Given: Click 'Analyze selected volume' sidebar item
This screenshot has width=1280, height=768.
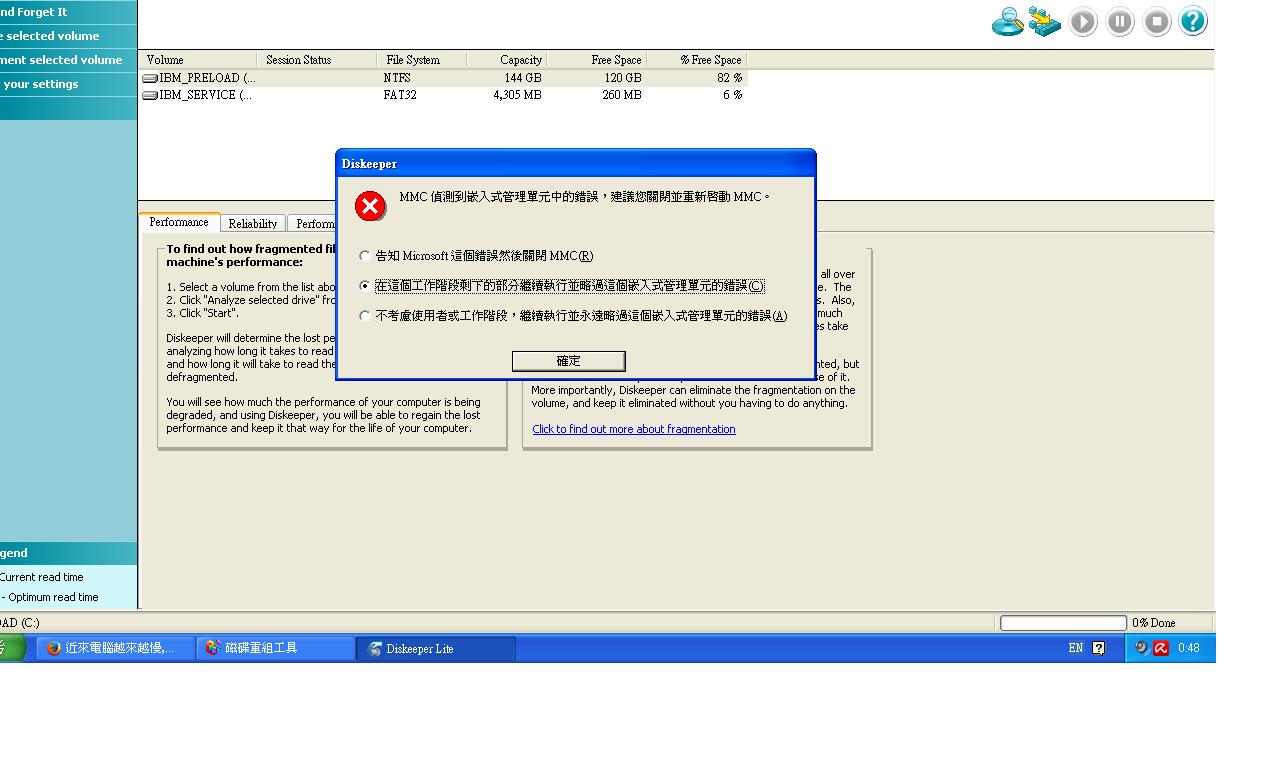Looking at the screenshot, I should click(68, 36).
